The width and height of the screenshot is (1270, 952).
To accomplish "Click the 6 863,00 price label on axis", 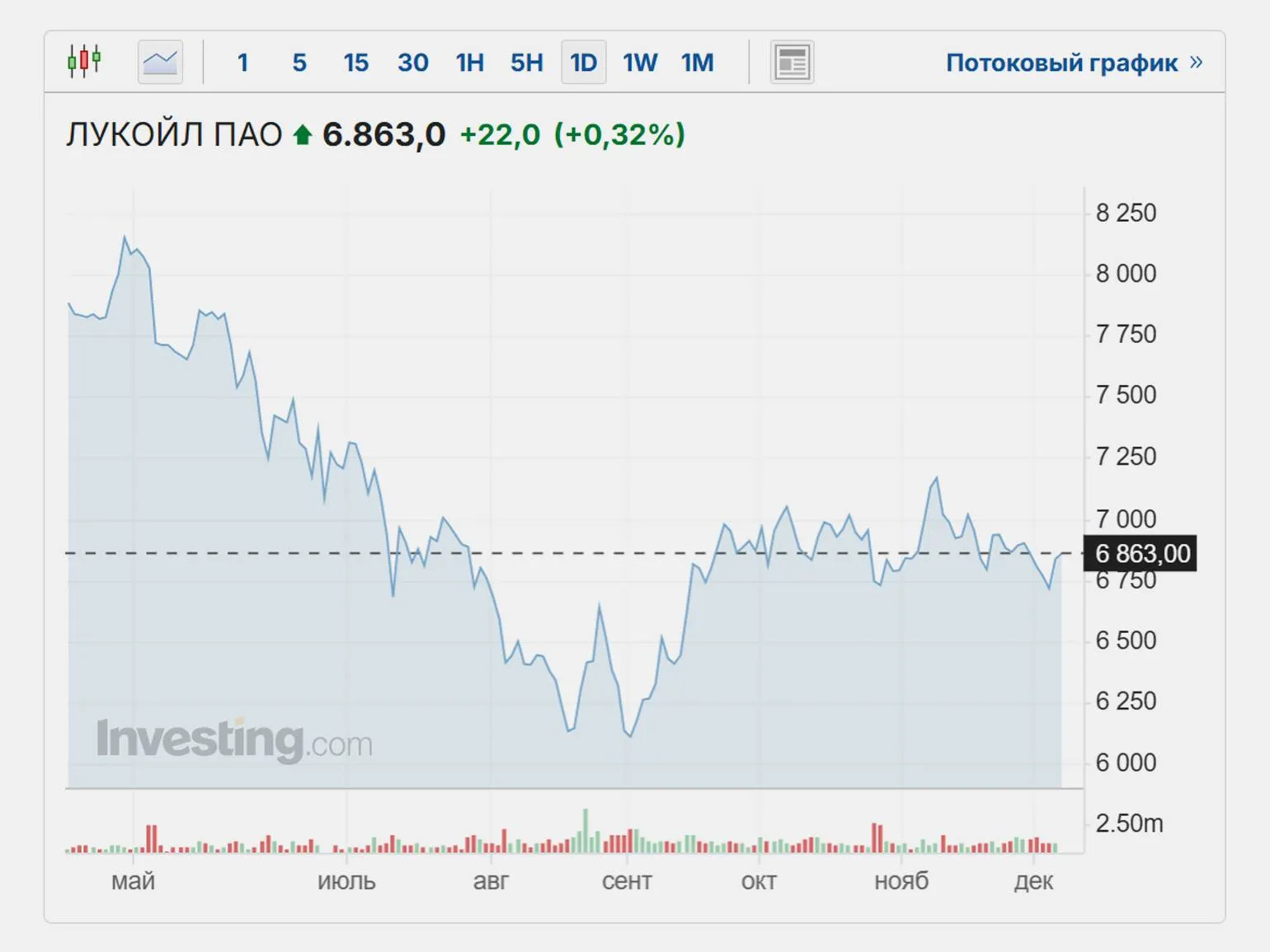I will tap(1142, 554).
